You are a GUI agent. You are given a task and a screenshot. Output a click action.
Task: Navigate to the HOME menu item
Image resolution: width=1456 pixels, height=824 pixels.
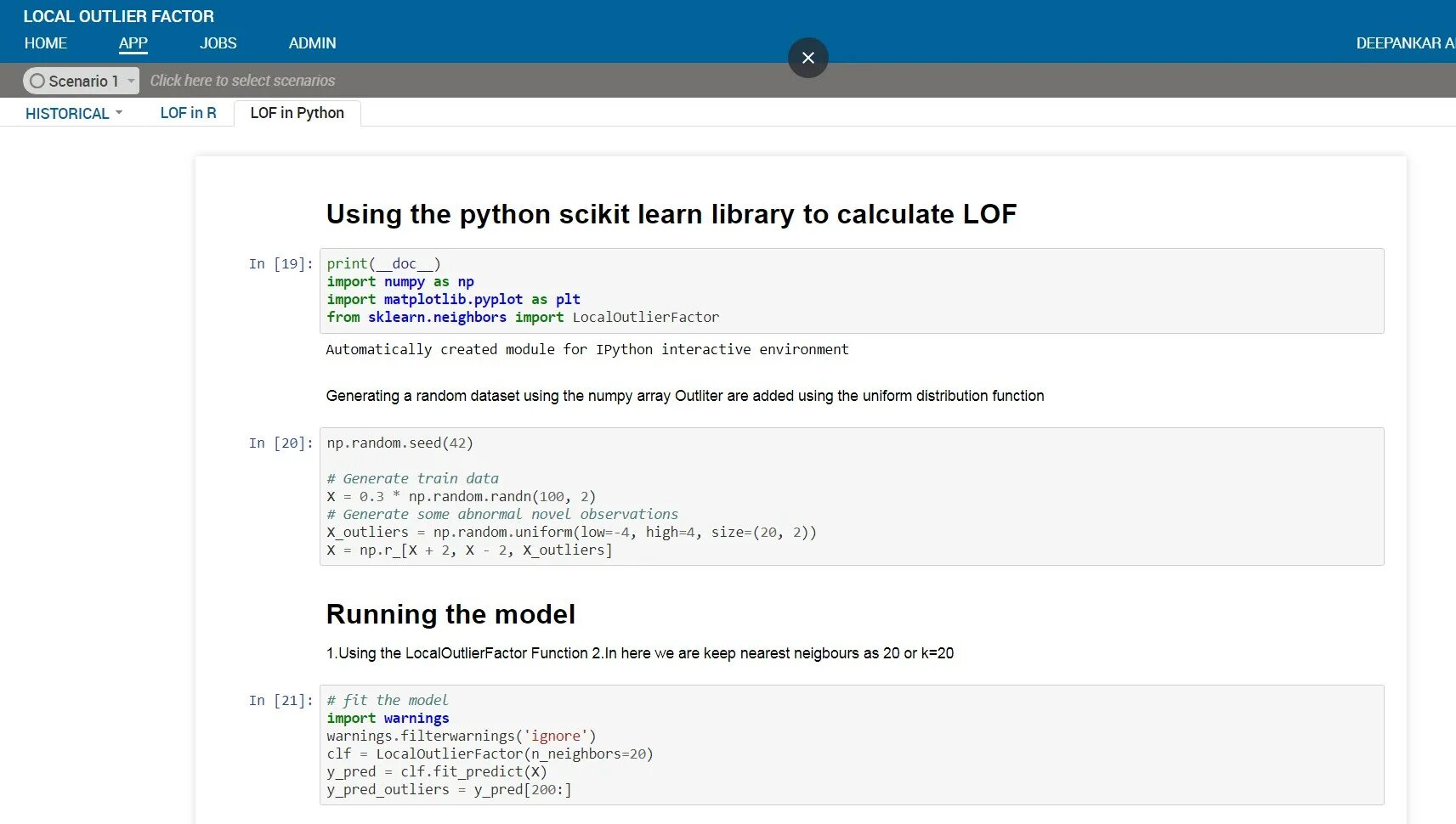tap(45, 42)
